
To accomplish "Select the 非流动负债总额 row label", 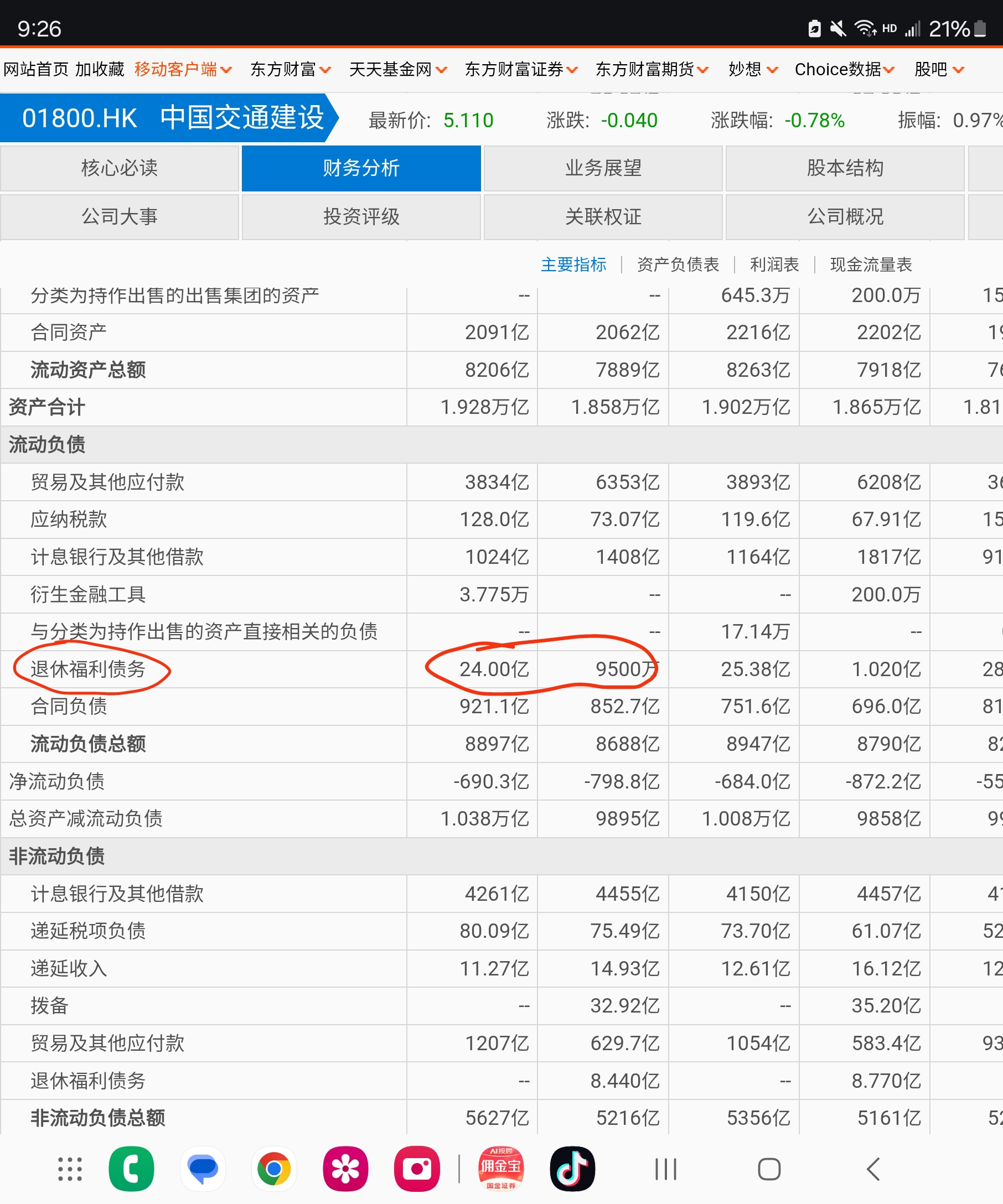I will tap(97, 1118).
